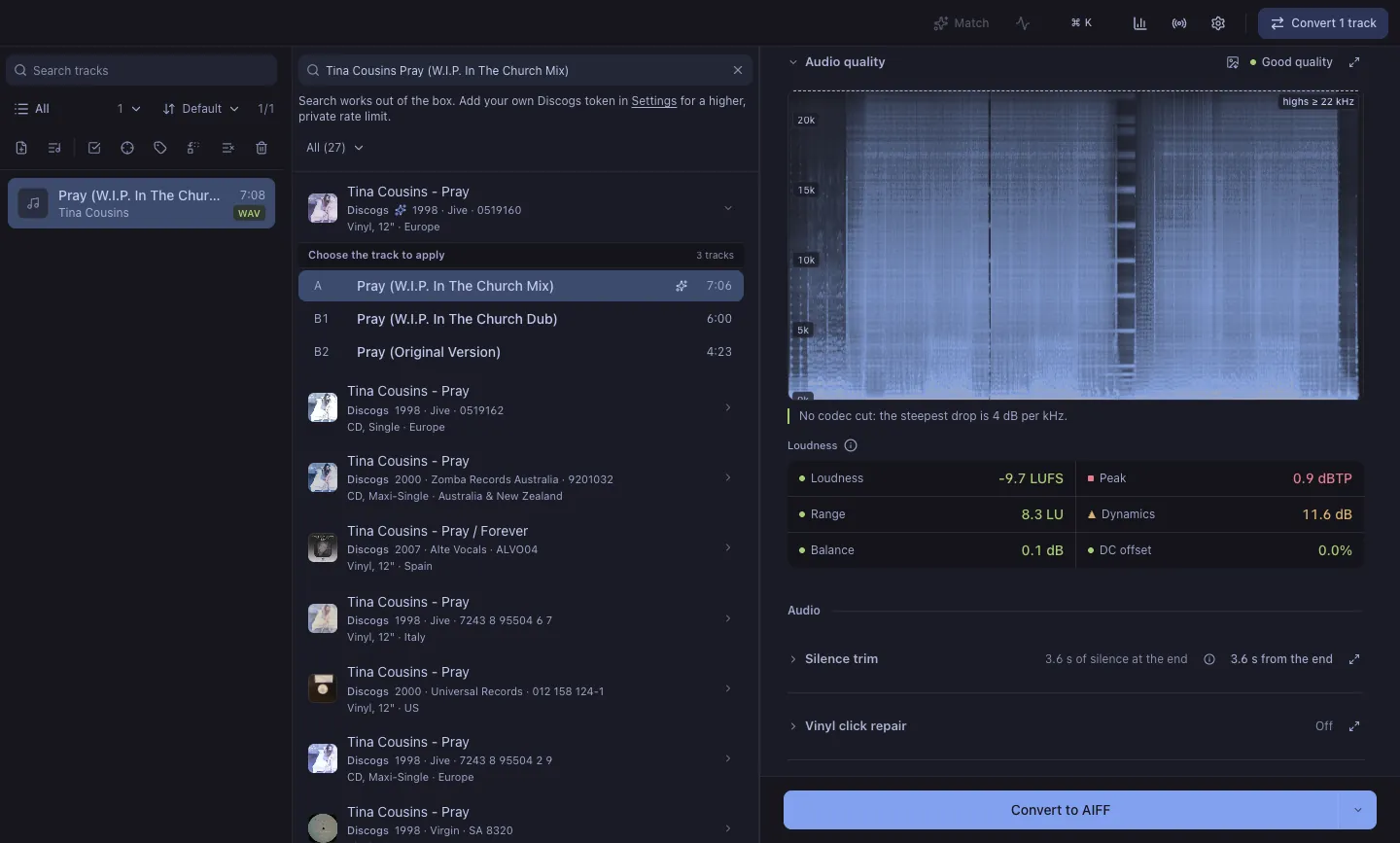
Task: Open Convert to AIFF format dropdown arrow
Action: click(x=1358, y=810)
